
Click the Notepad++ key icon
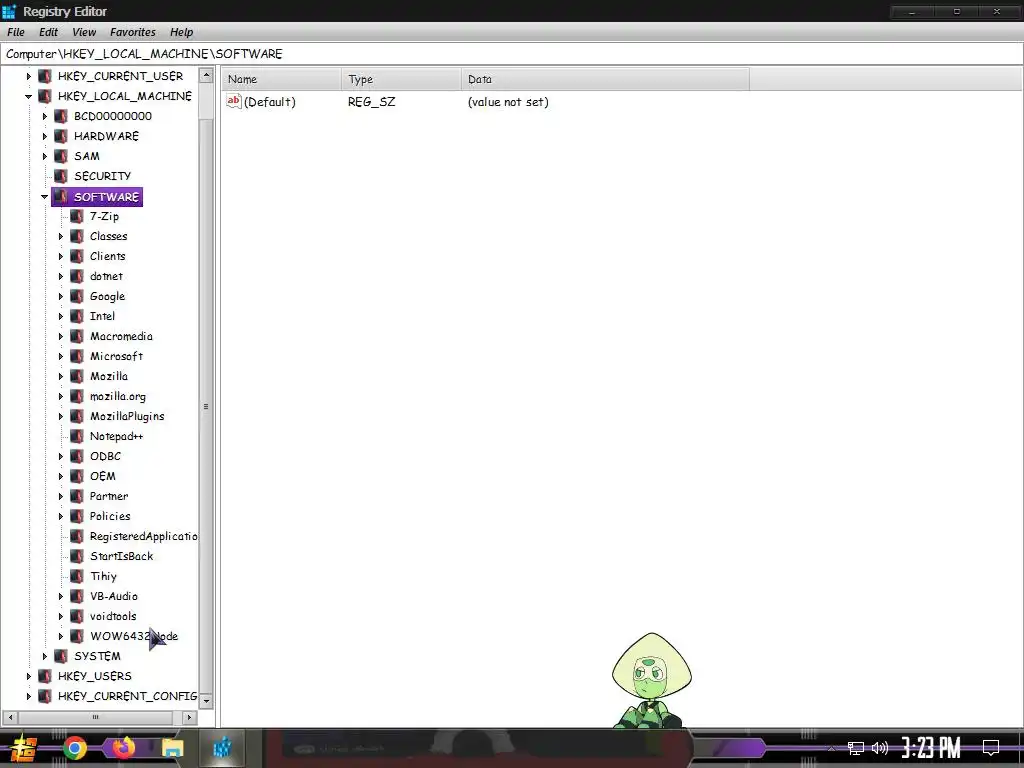point(77,436)
